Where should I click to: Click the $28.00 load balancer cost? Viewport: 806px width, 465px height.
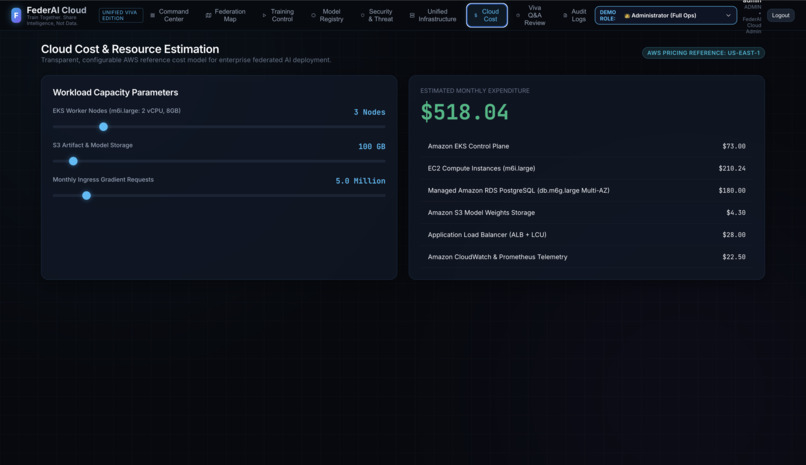tap(734, 234)
